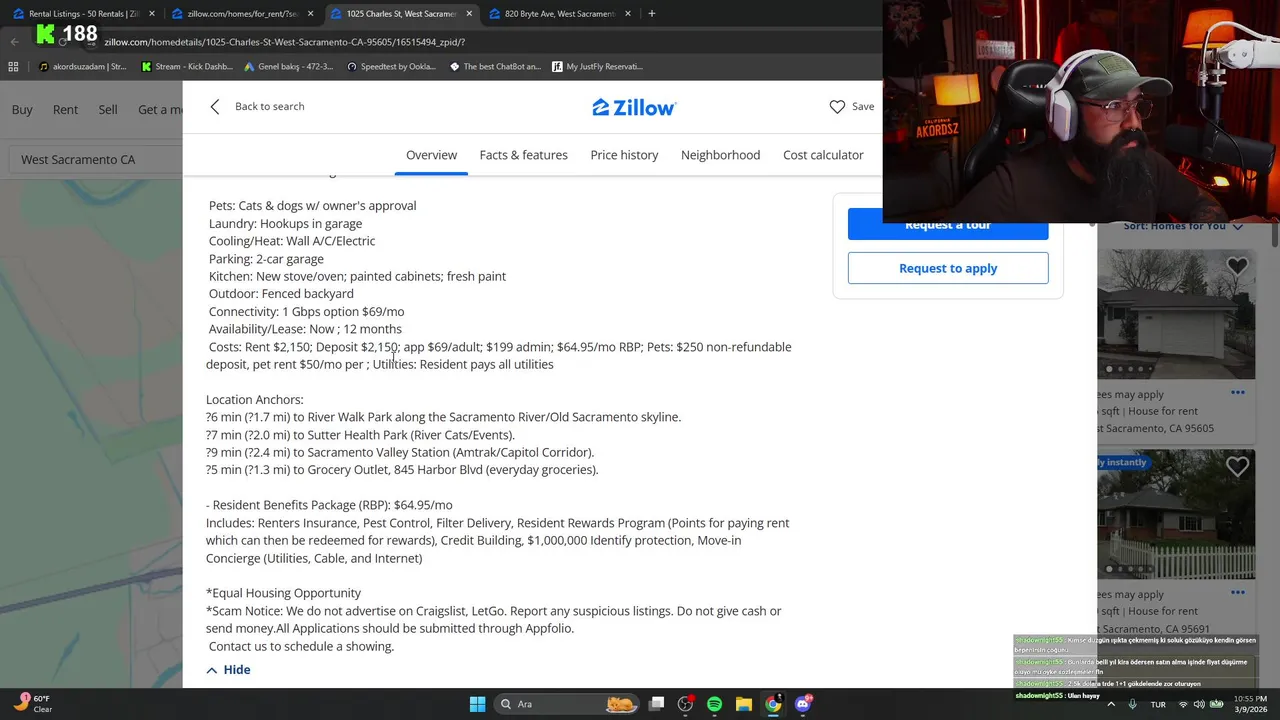Open Discord from the taskbar
This screenshot has height=720, width=1280.
pyautogui.click(x=802, y=704)
